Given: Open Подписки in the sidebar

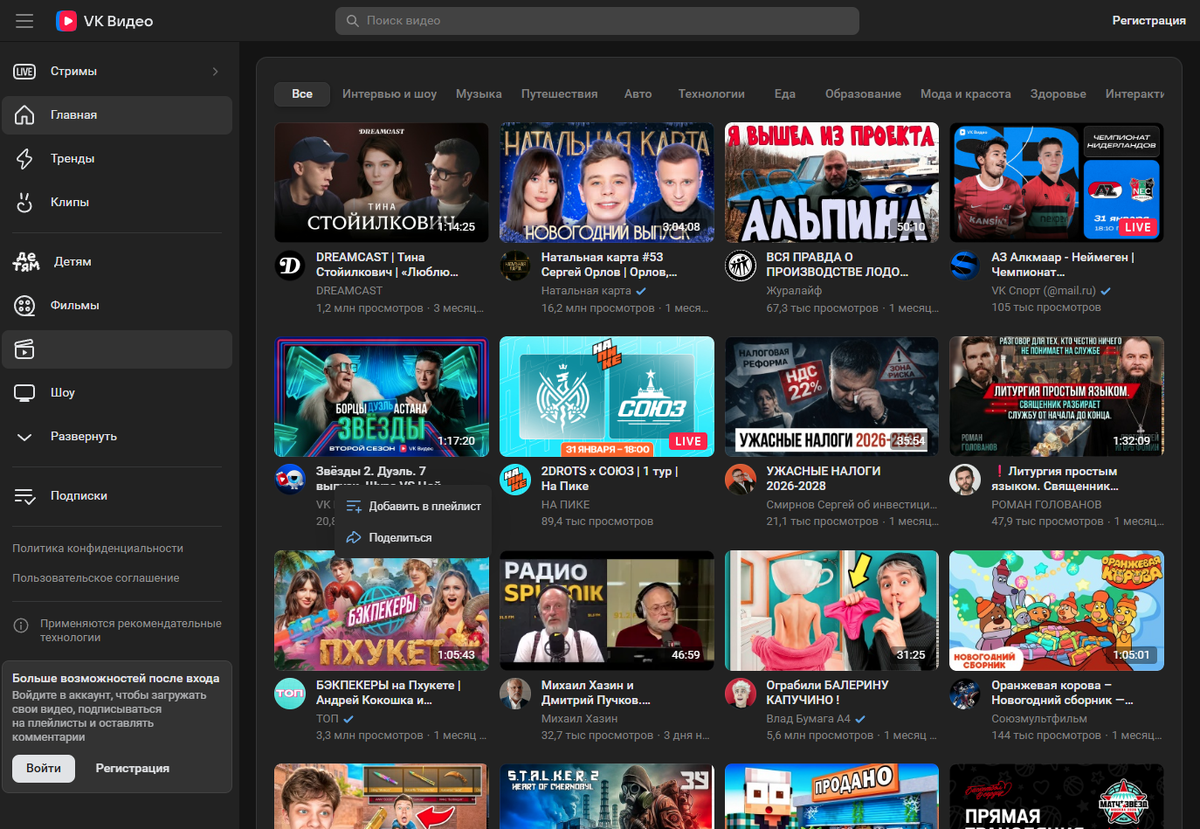Looking at the screenshot, I should [116, 496].
